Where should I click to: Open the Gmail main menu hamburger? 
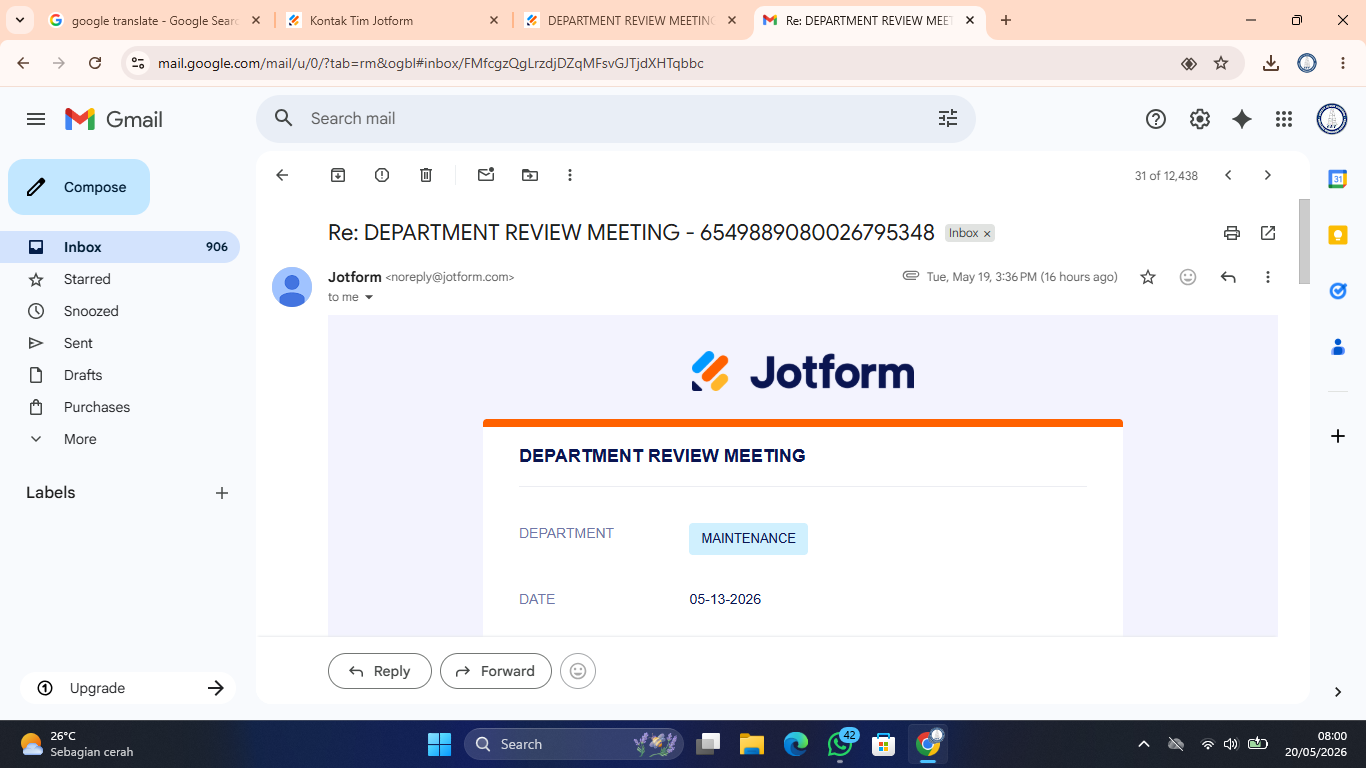coord(36,119)
